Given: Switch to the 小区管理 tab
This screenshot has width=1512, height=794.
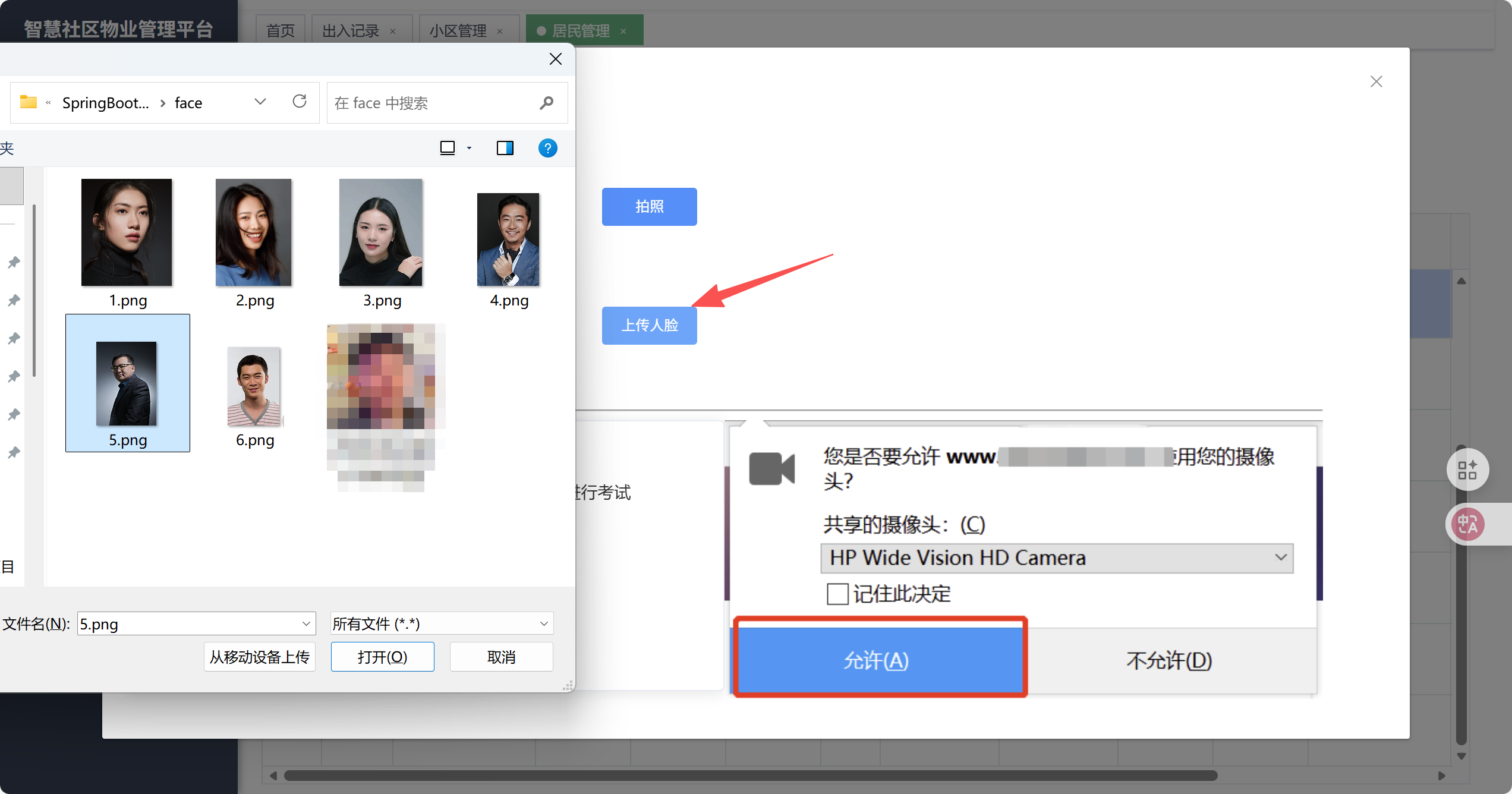Looking at the screenshot, I should click(x=458, y=31).
